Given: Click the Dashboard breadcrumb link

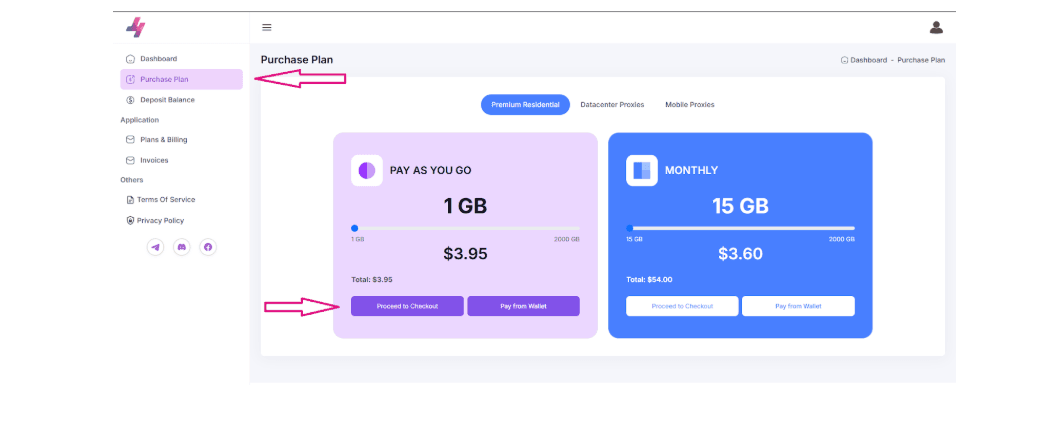Looking at the screenshot, I should click(x=869, y=60).
